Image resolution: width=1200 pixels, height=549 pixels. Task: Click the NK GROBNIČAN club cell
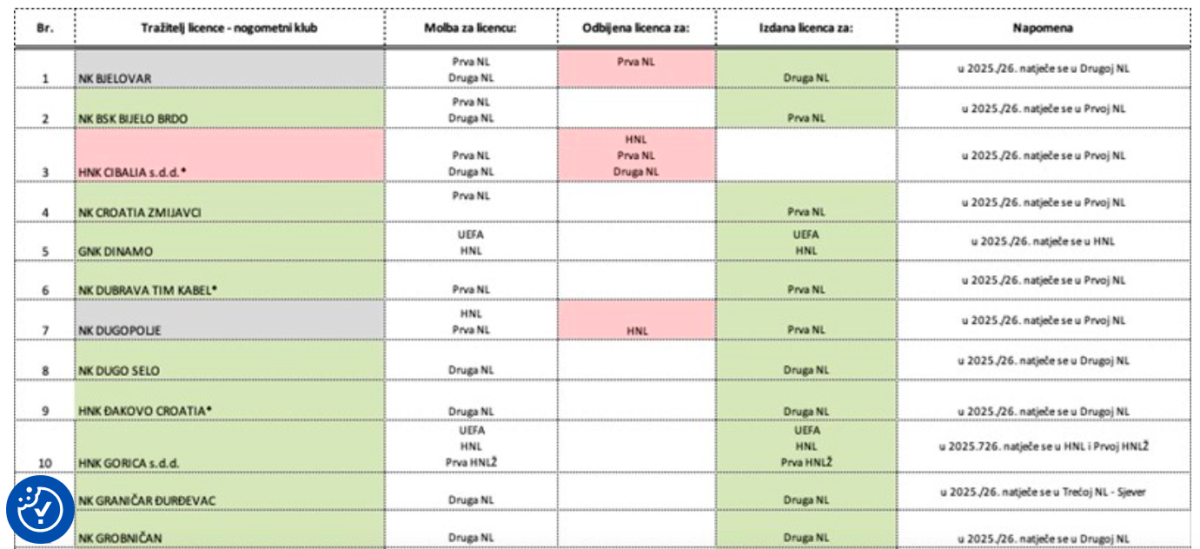pos(230,531)
